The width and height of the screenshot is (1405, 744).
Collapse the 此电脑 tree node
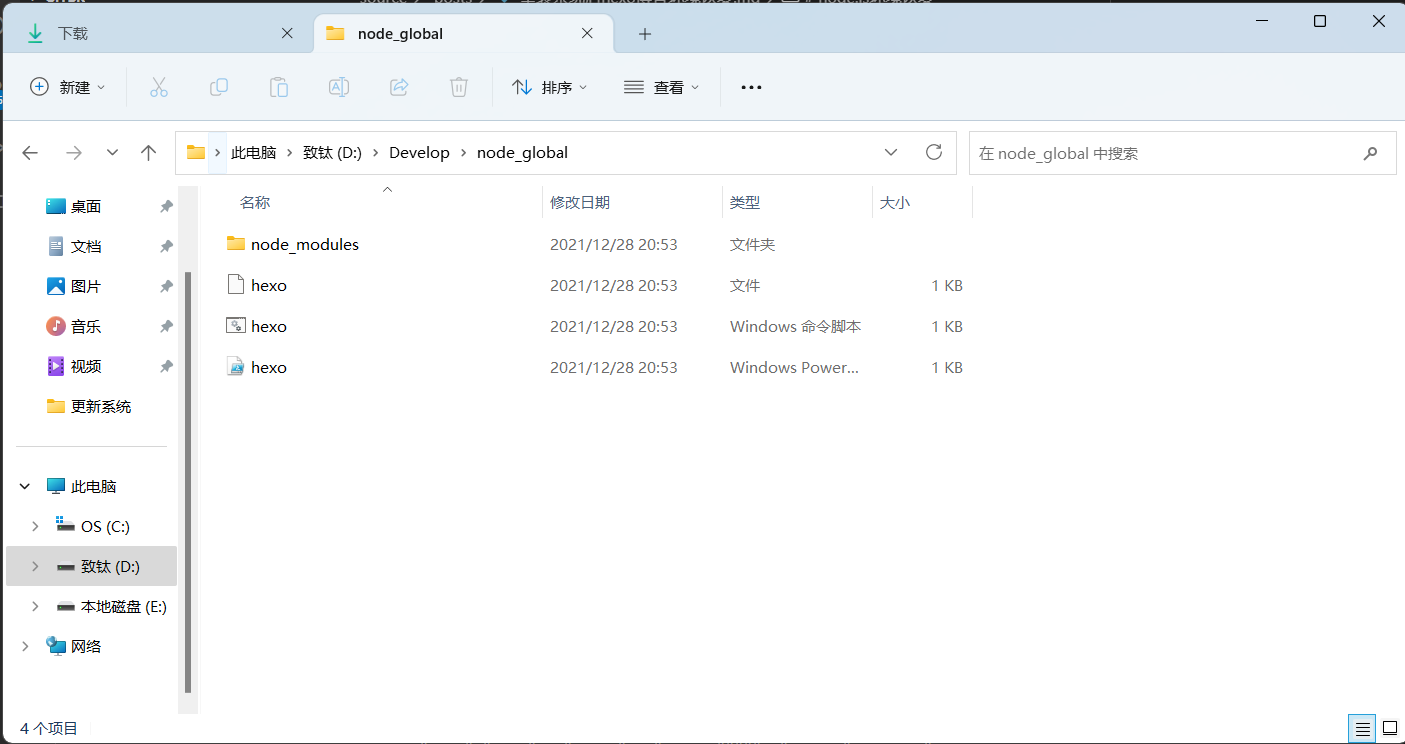tap(25, 486)
